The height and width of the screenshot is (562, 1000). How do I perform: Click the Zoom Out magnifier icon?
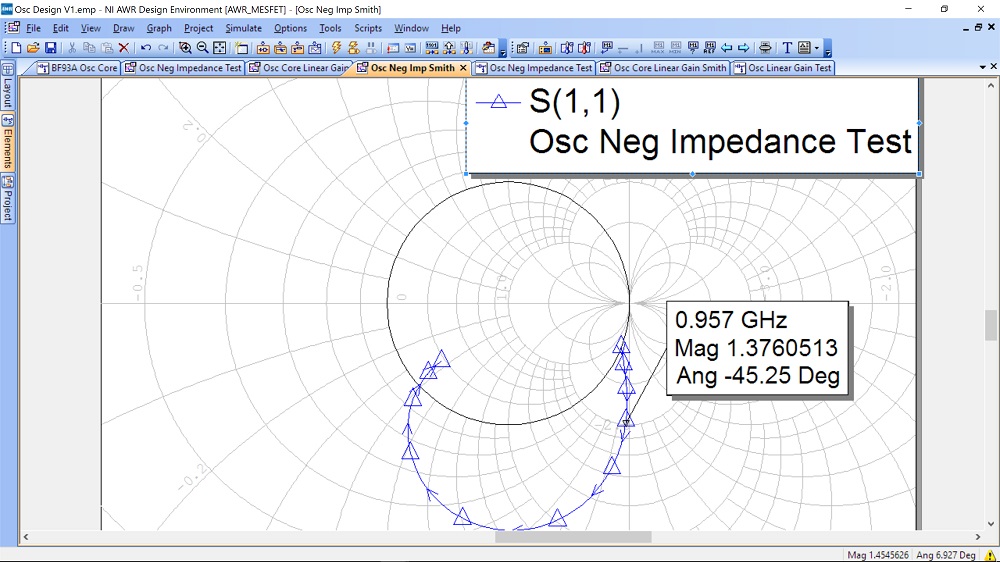click(202, 47)
